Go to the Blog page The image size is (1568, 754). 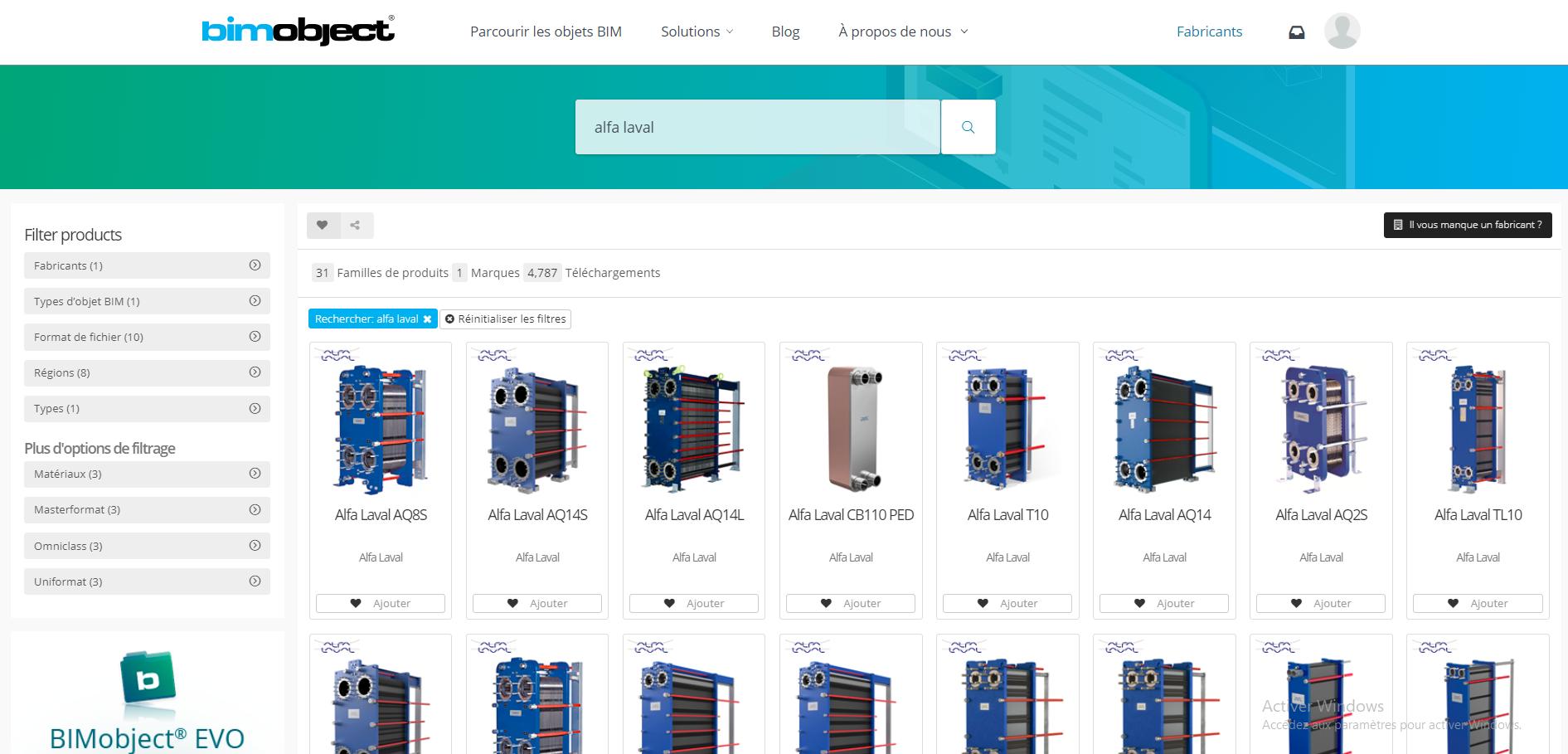[x=785, y=32]
